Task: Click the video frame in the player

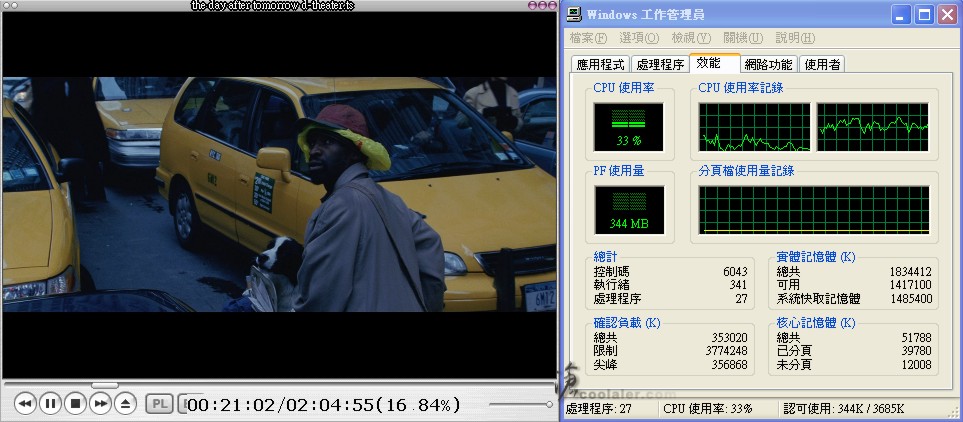Action: pos(279,194)
